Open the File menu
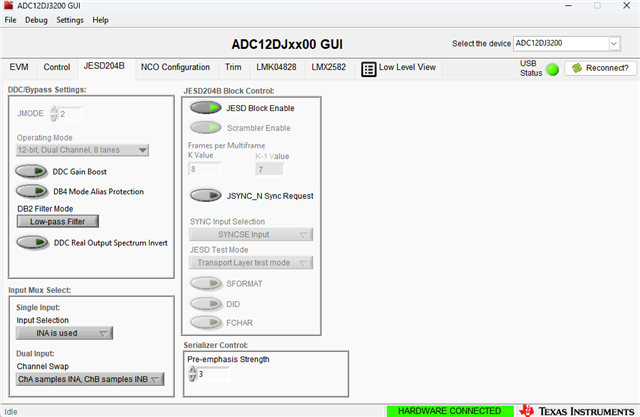This screenshot has height=417, width=640. 11,20
